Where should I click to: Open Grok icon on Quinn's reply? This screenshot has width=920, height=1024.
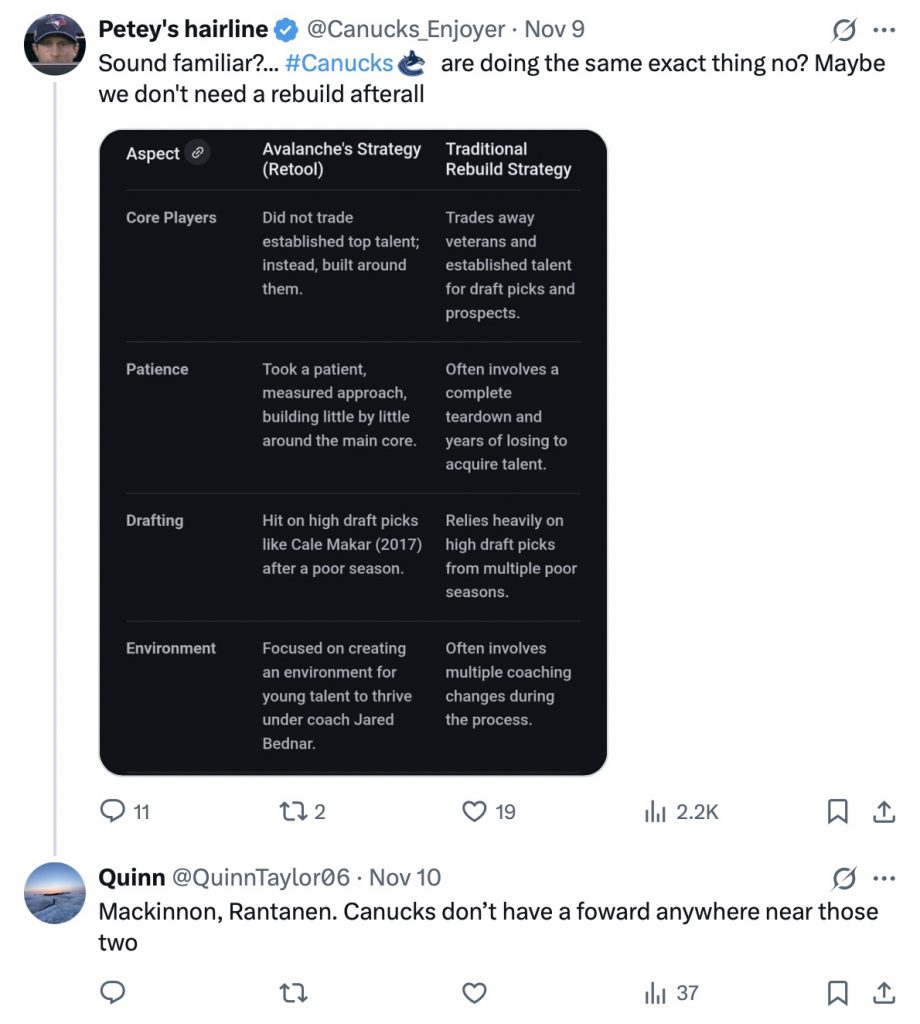845,878
